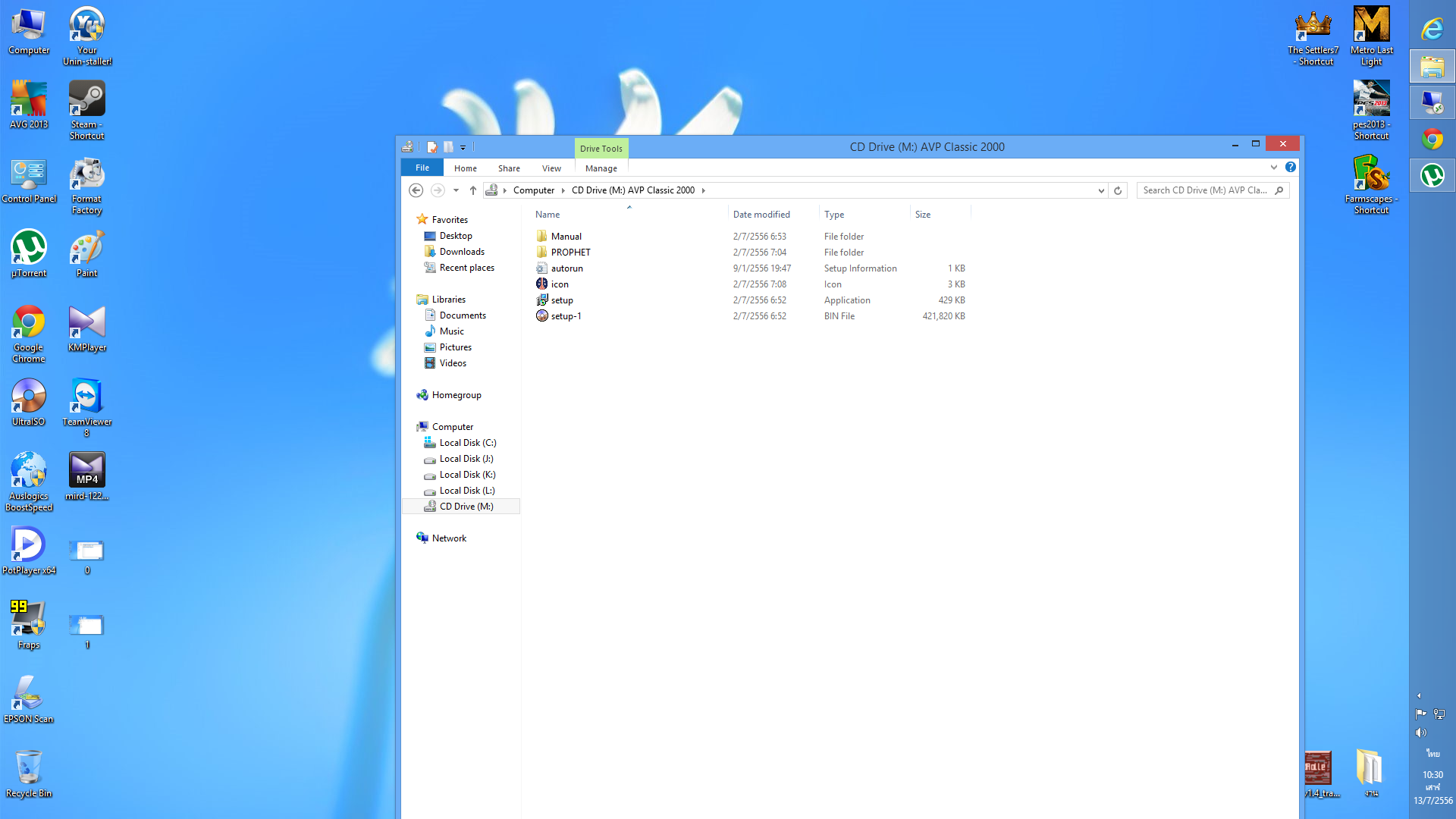Open the recent locations dropdown arrow
The height and width of the screenshot is (819, 1456).
(x=456, y=190)
